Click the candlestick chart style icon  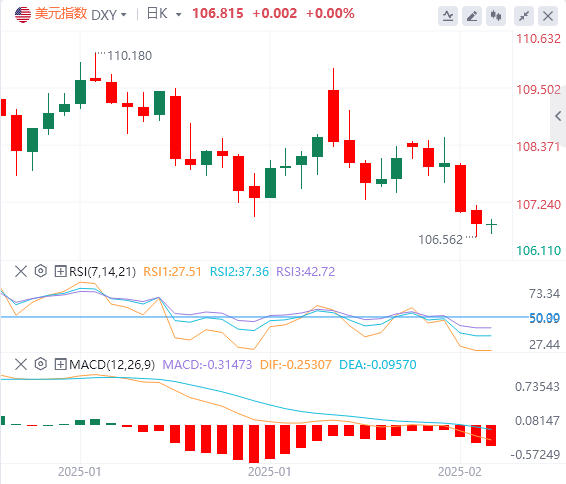pyautogui.click(x=496, y=16)
